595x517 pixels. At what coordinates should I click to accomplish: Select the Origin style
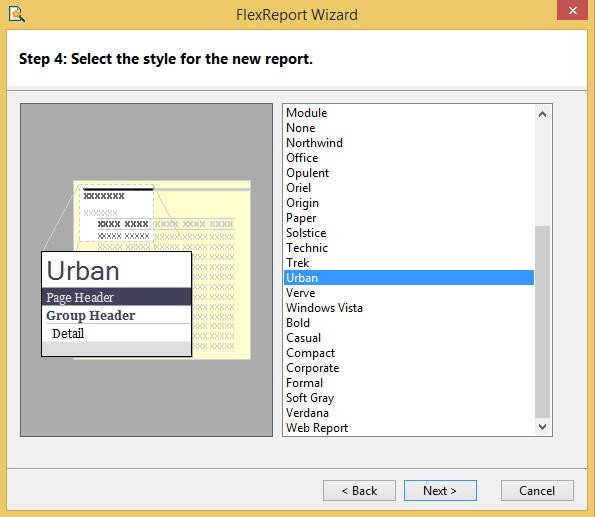pyautogui.click(x=409, y=203)
